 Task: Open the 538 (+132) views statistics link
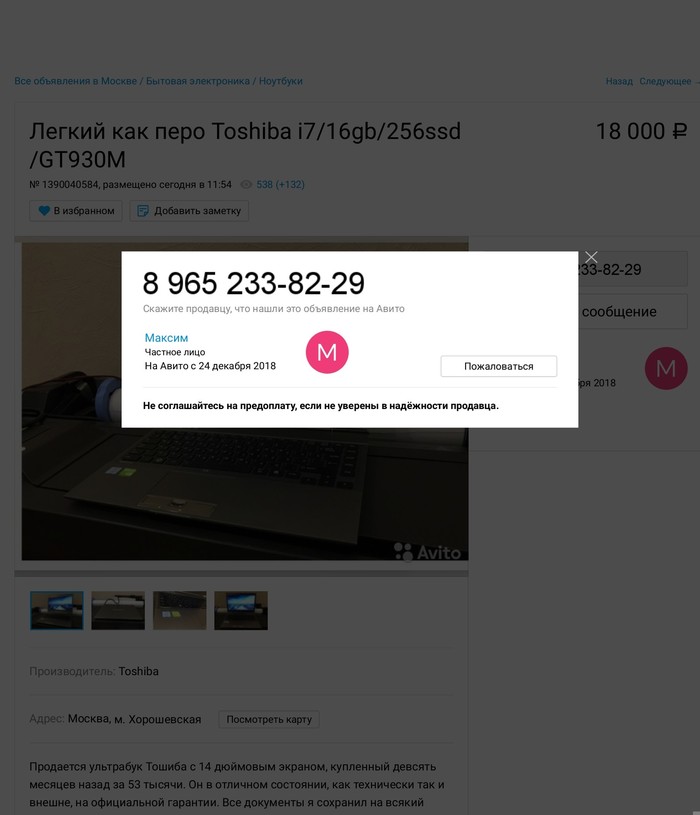[x=281, y=185]
